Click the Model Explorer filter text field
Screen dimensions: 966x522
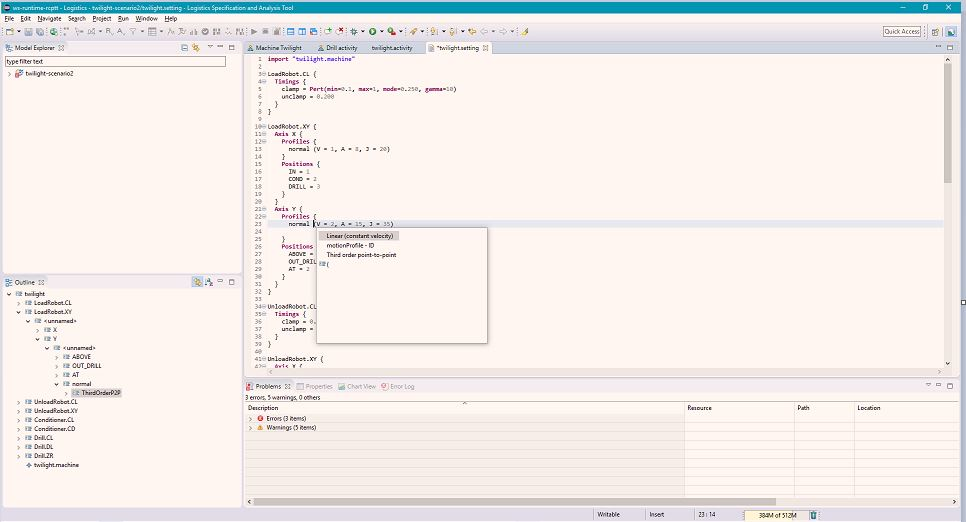115,61
